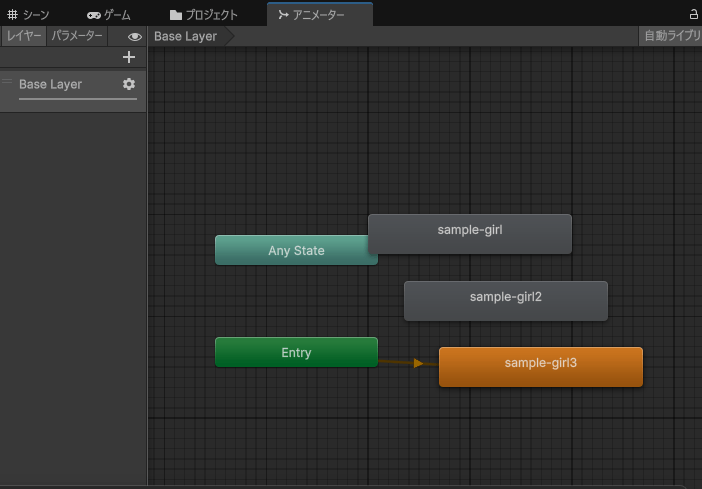Open the レイヤー panel tab
Screen dimensions: 702x489
tap(24, 36)
